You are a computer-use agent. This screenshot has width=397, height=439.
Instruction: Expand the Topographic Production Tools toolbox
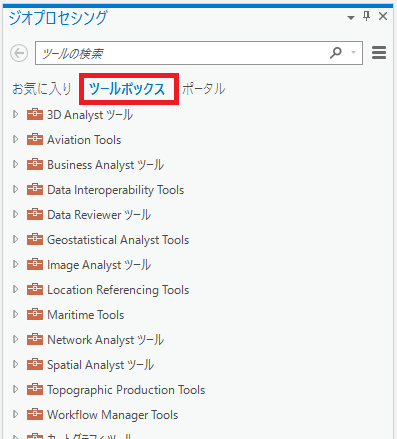click(x=15, y=389)
